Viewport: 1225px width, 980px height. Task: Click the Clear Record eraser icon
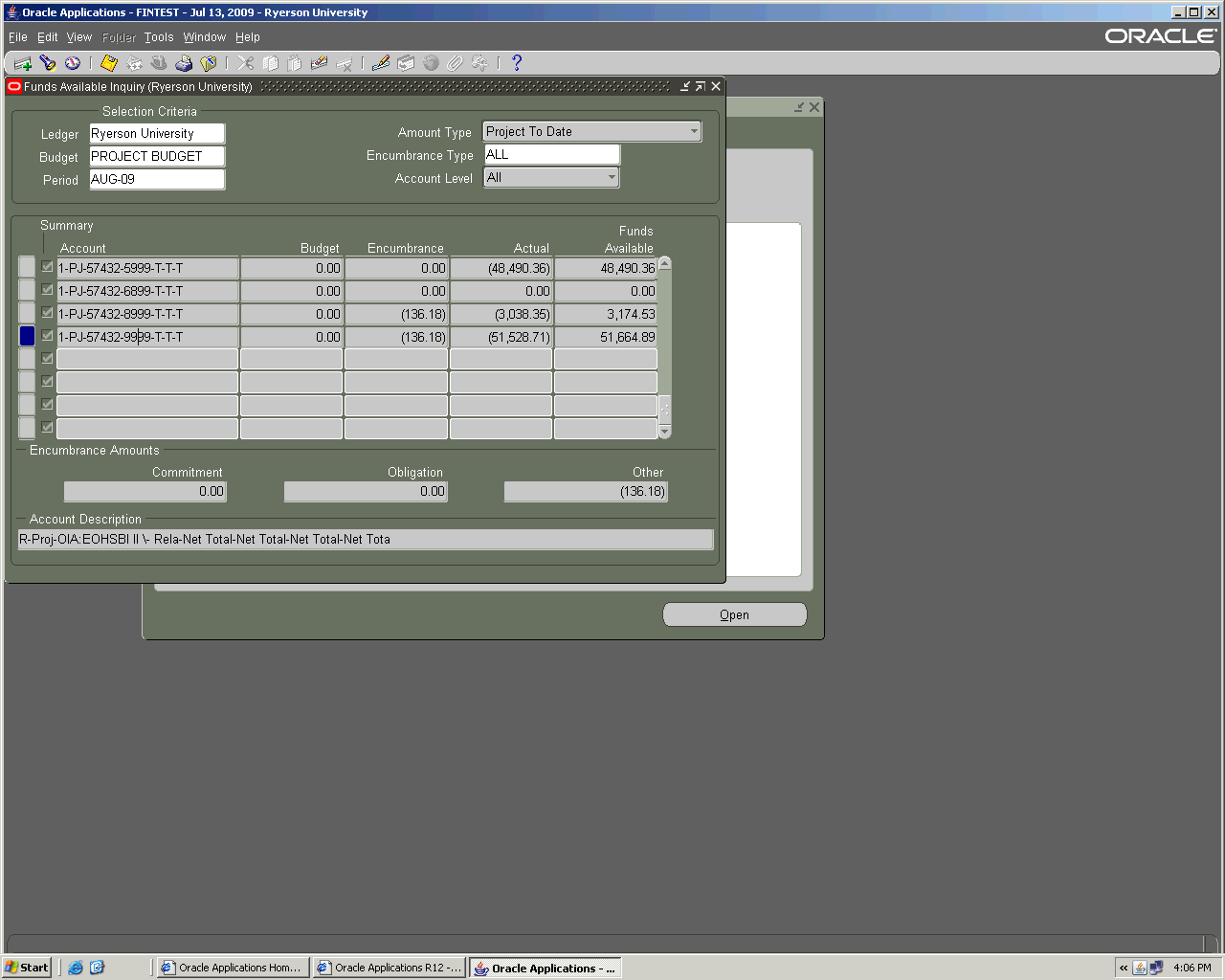pos(320,63)
